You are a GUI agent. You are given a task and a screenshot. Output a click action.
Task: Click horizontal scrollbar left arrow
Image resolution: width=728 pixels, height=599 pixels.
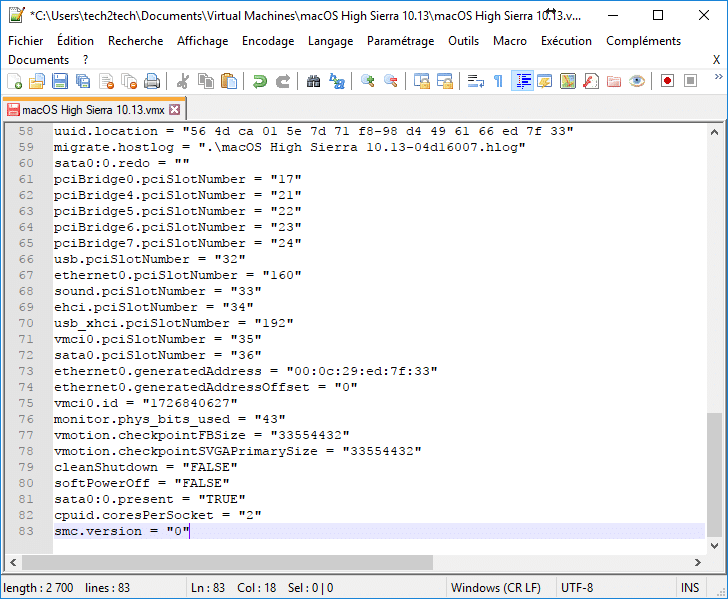pyautogui.click(x=13, y=562)
